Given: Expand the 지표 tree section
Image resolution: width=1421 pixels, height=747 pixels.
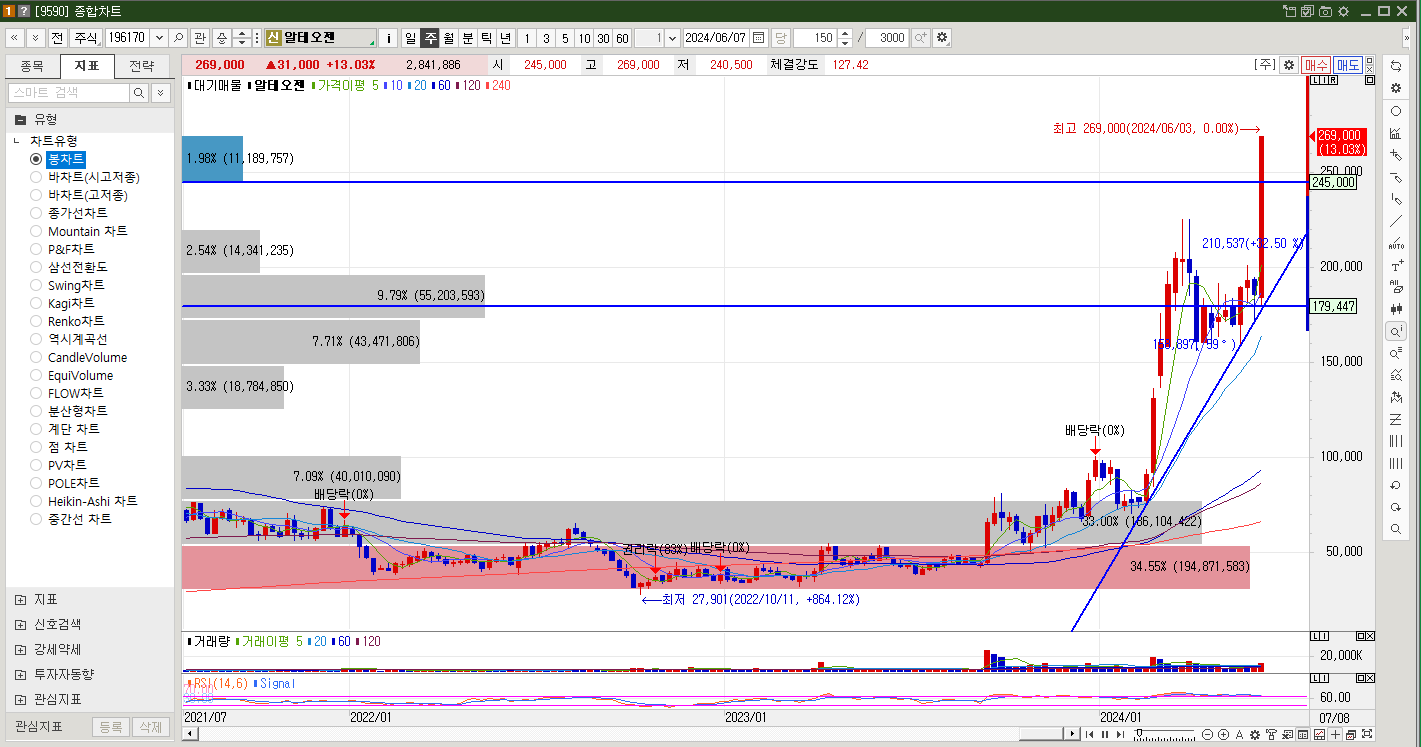Looking at the screenshot, I should point(20,599).
